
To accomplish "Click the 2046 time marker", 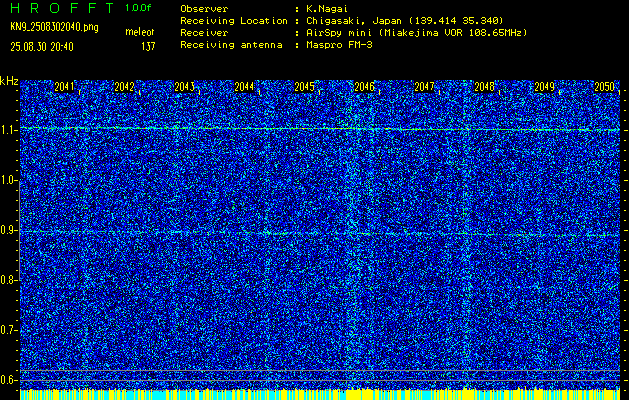I will pos(364,87).
